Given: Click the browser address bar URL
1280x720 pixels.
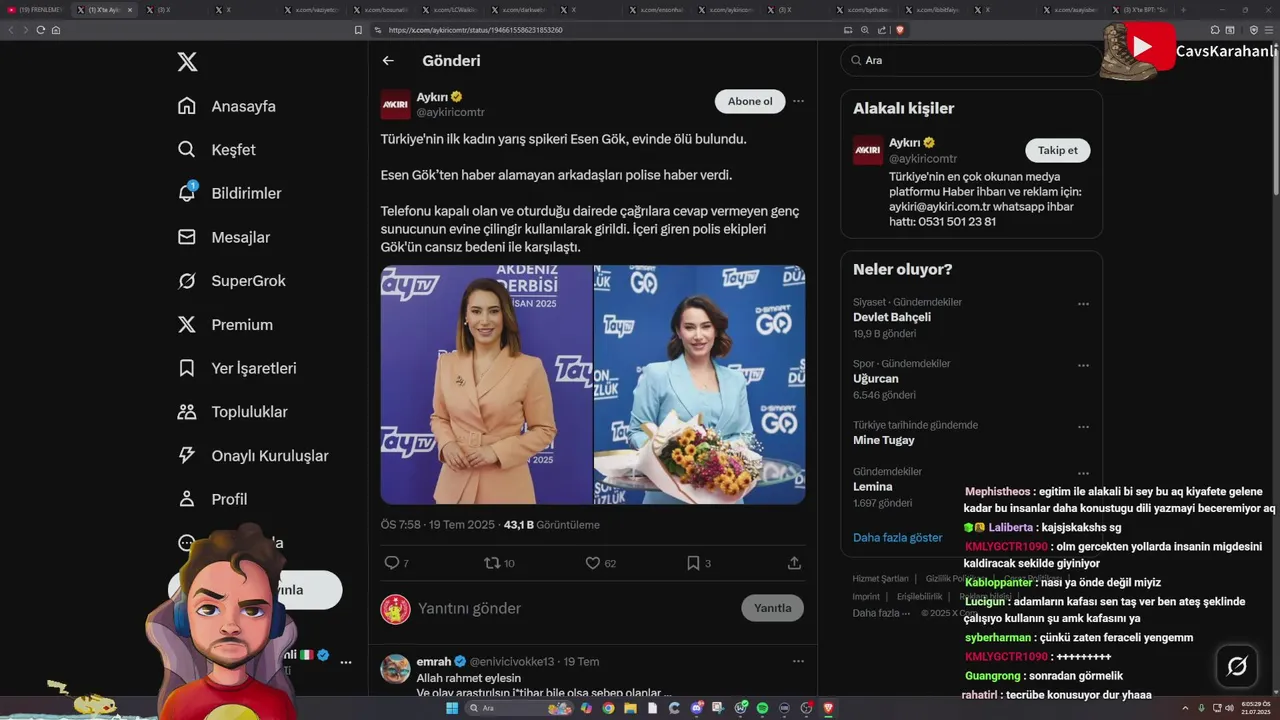Looking at the screenshot, I should pos(476,30).
